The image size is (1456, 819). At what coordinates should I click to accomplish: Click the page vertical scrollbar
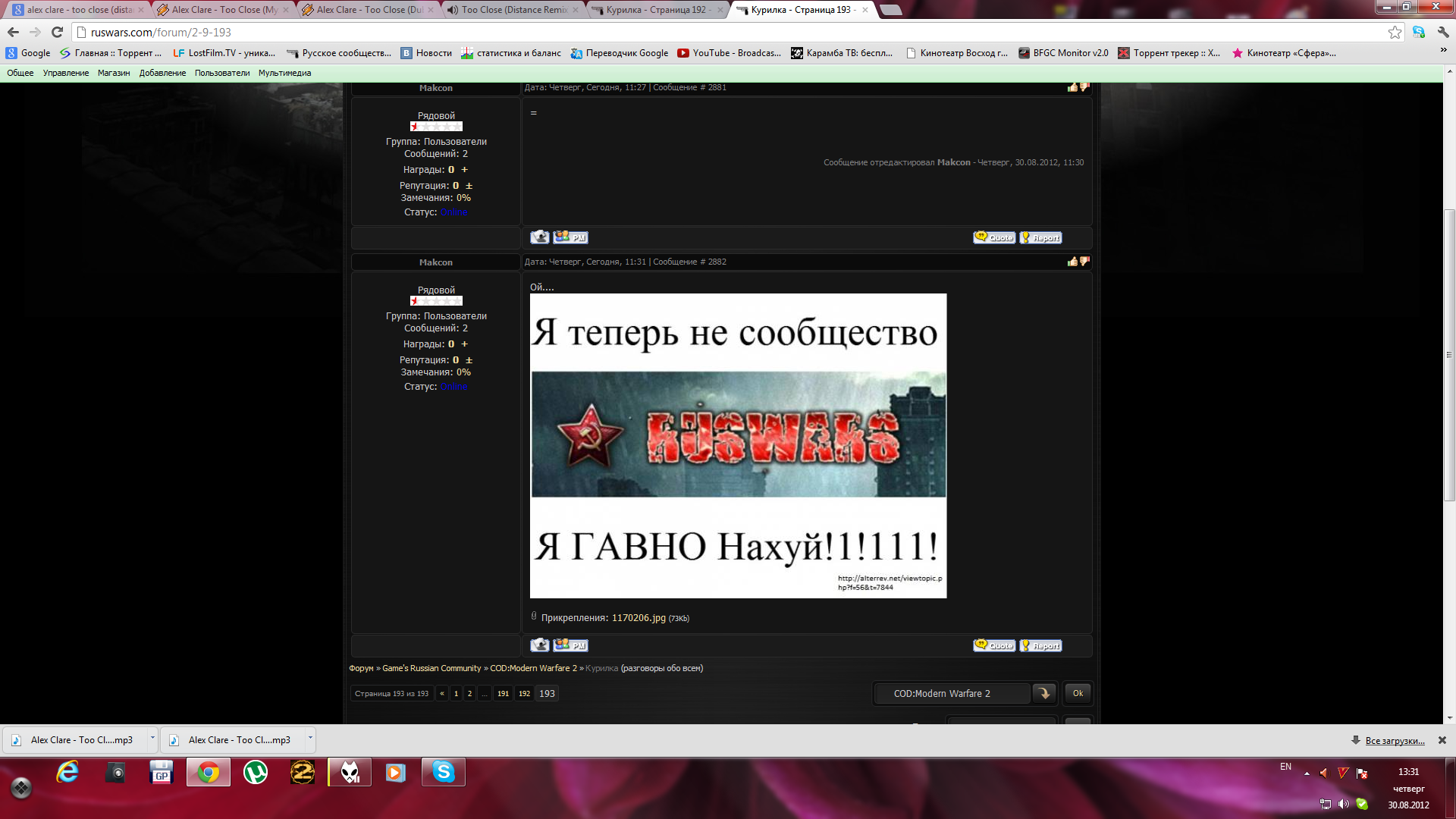tap(1449, 355)
